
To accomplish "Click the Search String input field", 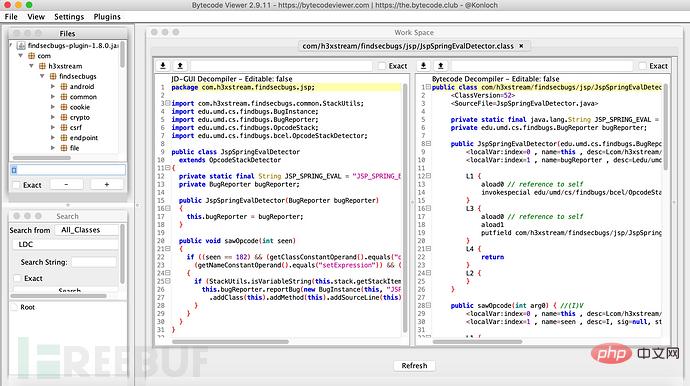I will point(94,262).
